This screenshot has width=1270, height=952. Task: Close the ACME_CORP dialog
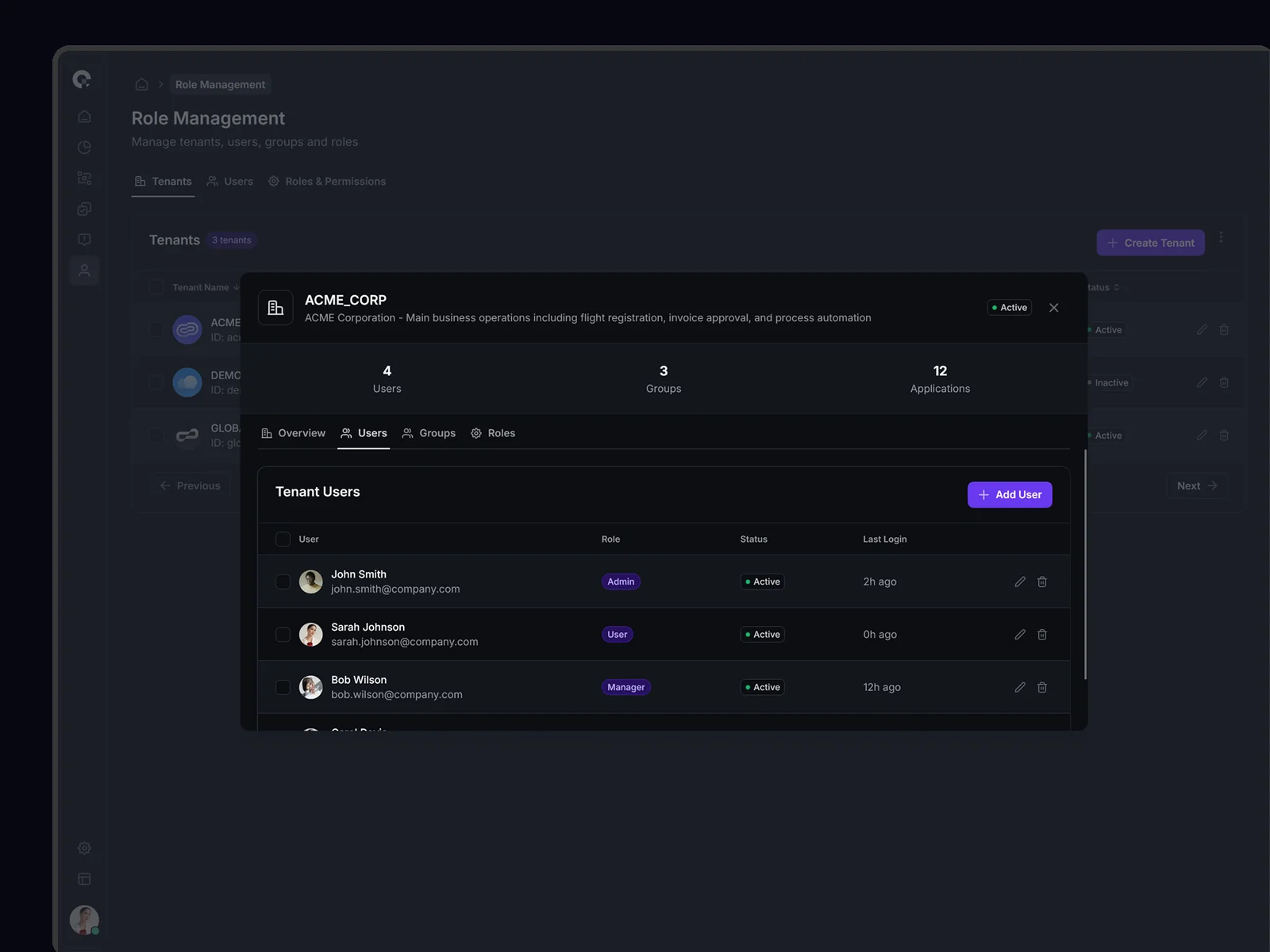tap(1053, 308)
